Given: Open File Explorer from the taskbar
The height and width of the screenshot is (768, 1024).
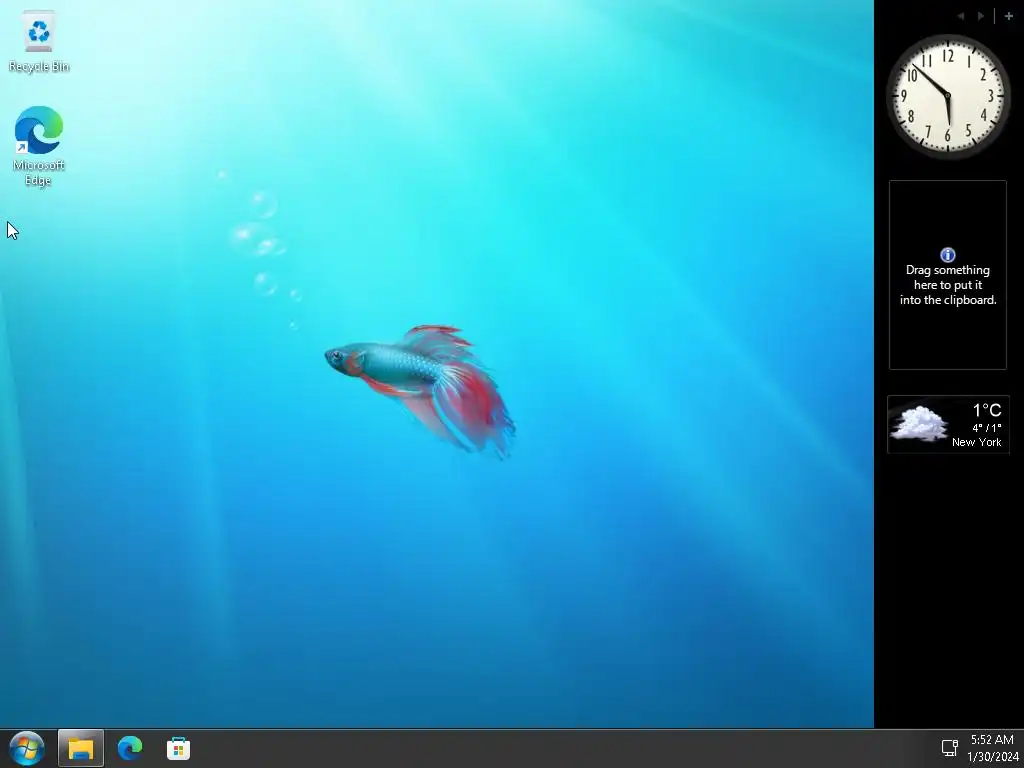Looking at the screenshot, I should 81,748.
